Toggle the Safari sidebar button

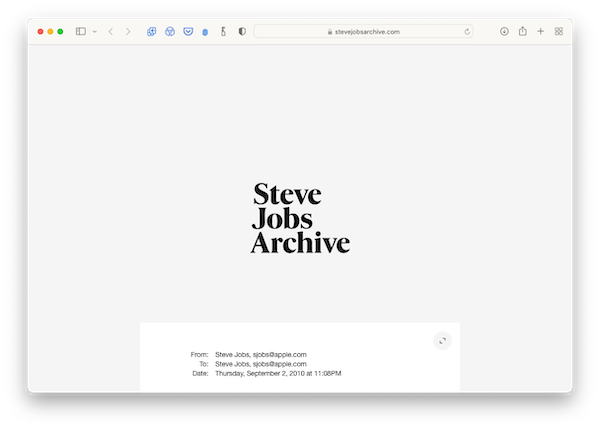[x=80, y=31]
